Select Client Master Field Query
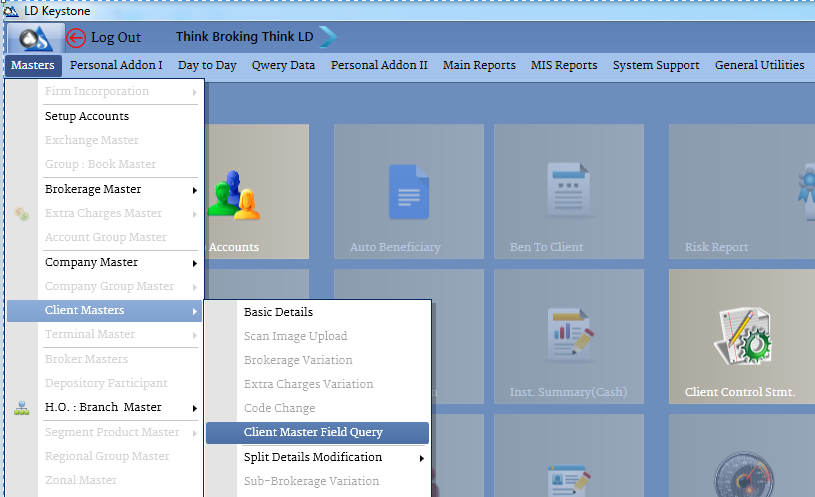This screenshot has height=497, width=815. pyautogui.click(x=313, y=433)
